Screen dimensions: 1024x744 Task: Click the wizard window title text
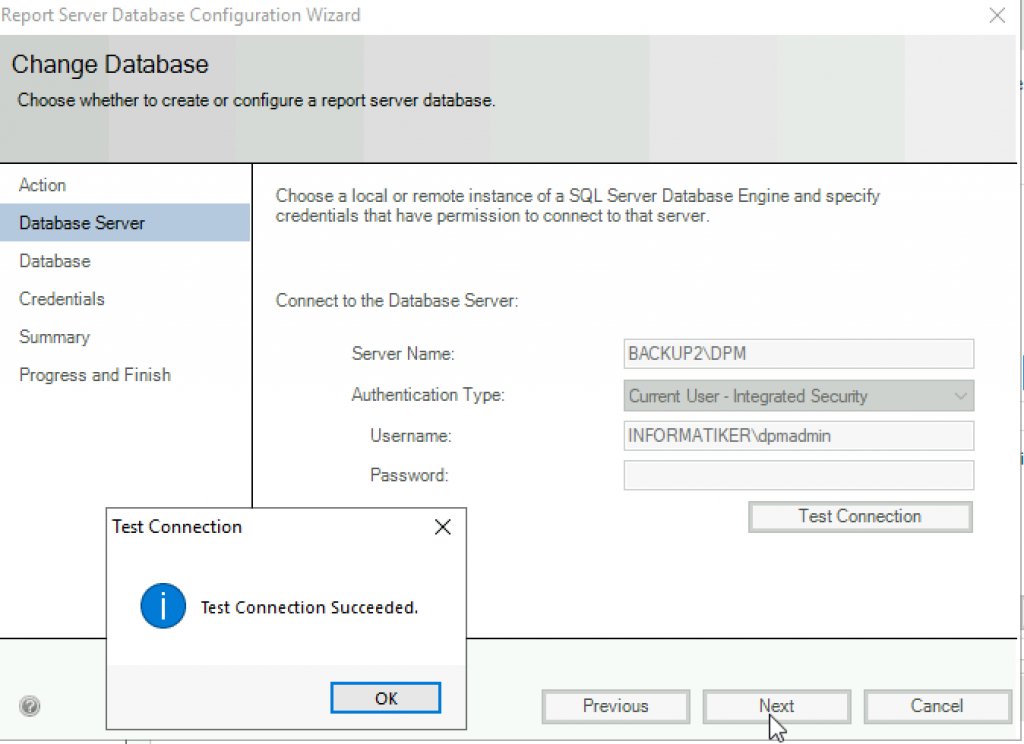[x=181, y=15]
